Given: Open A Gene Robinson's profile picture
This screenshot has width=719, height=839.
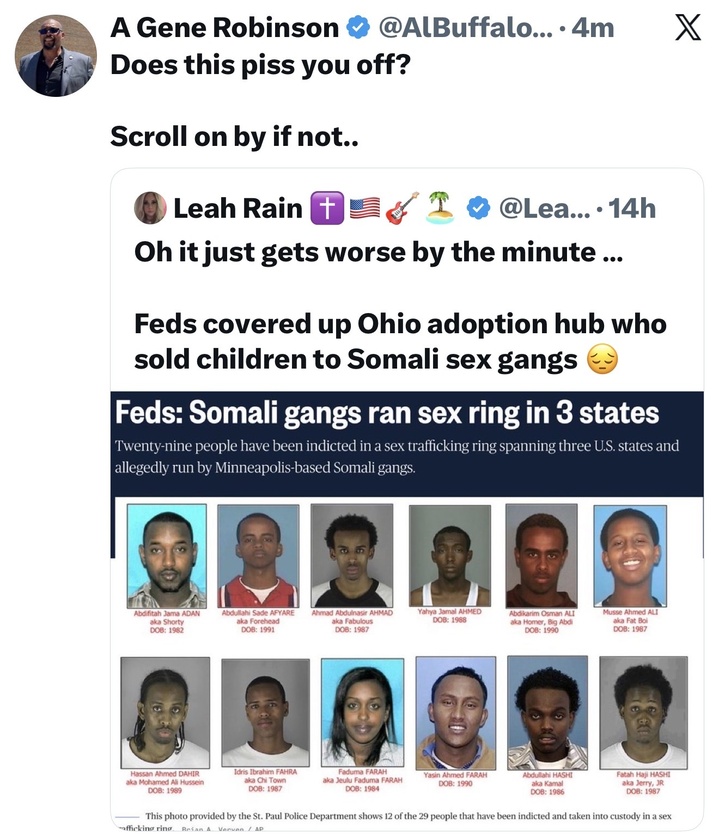Looking at the screenshot, I should tap(55, 56).
